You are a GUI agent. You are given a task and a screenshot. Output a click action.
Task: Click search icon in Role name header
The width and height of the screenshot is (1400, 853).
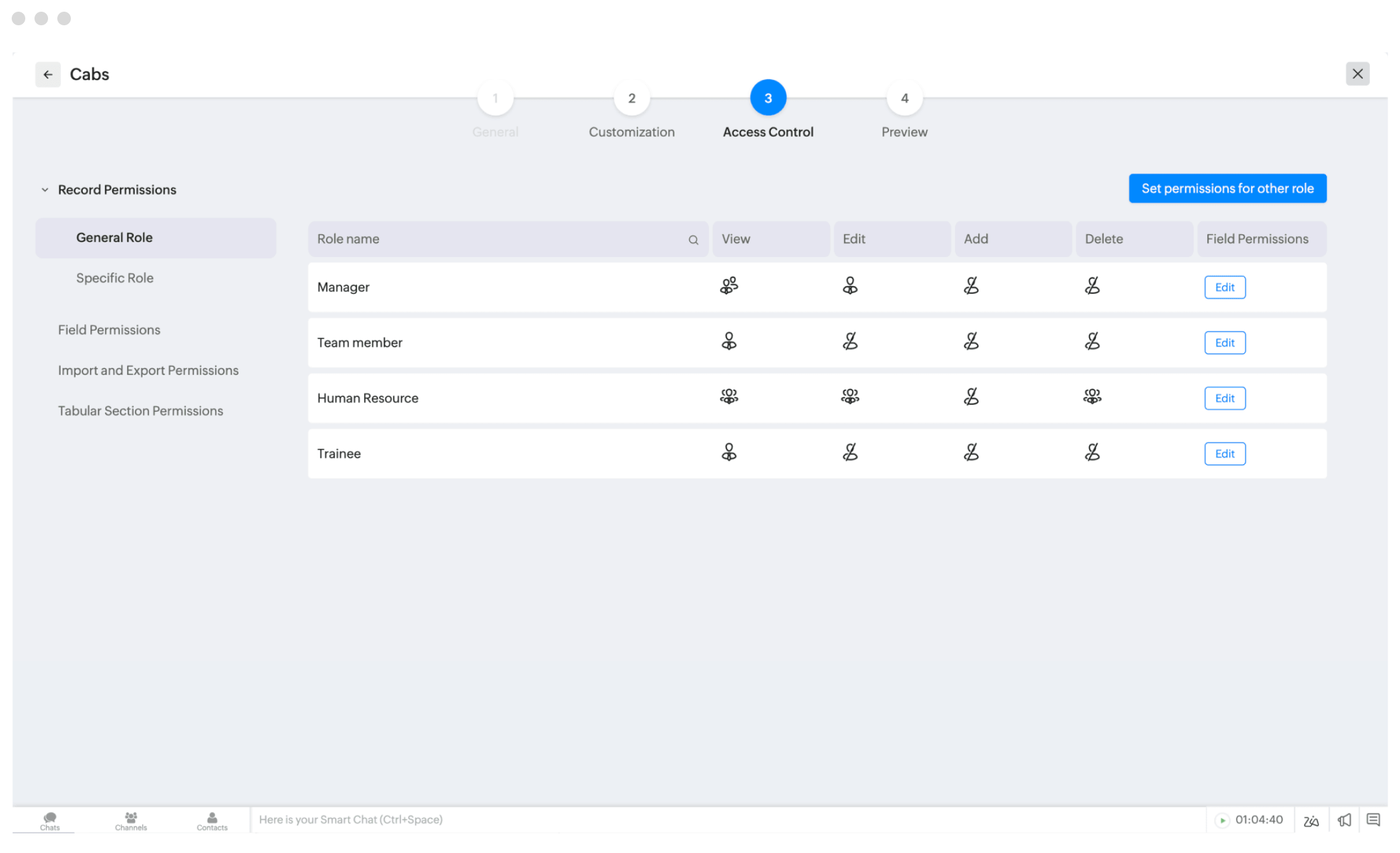pyautogui.click(x=693, y=240)
